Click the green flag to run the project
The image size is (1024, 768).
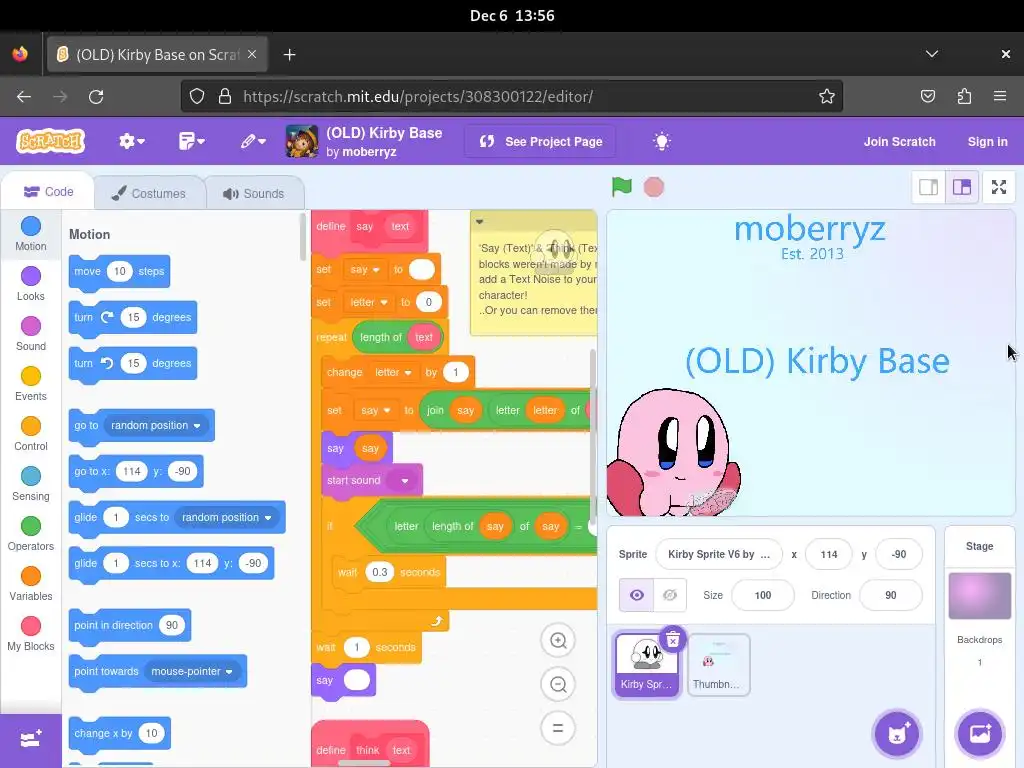coord(621,187)
